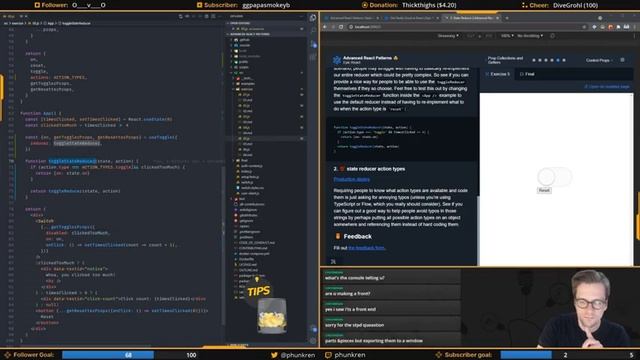Open the zoom percentage dropdown in device toolbar

click(x=506, y=36)
